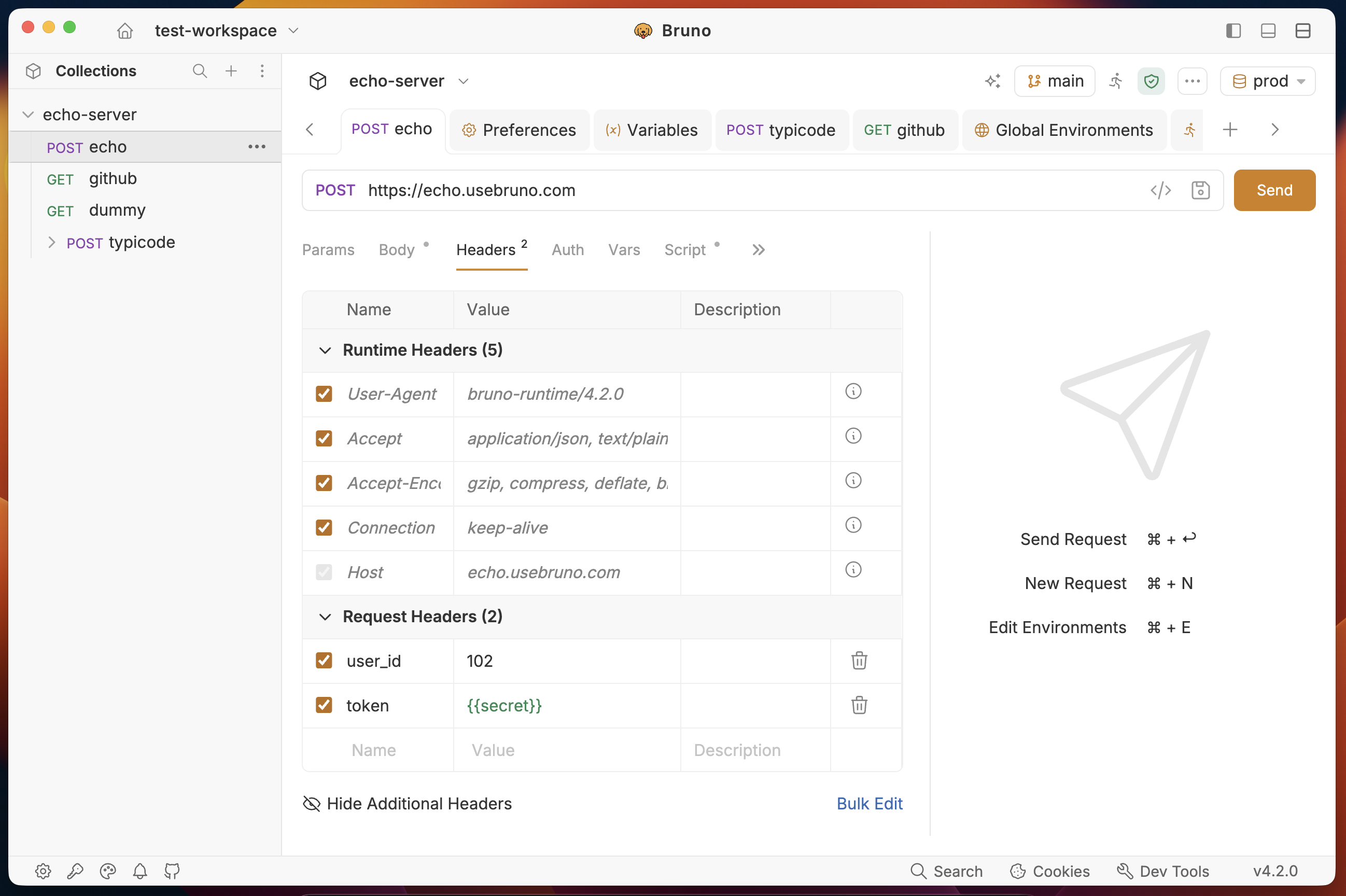This screenshot has width=1346, height=896.
Task: Switch to the Variables tab
Action: pyautogui.click(x=652, y=130)
